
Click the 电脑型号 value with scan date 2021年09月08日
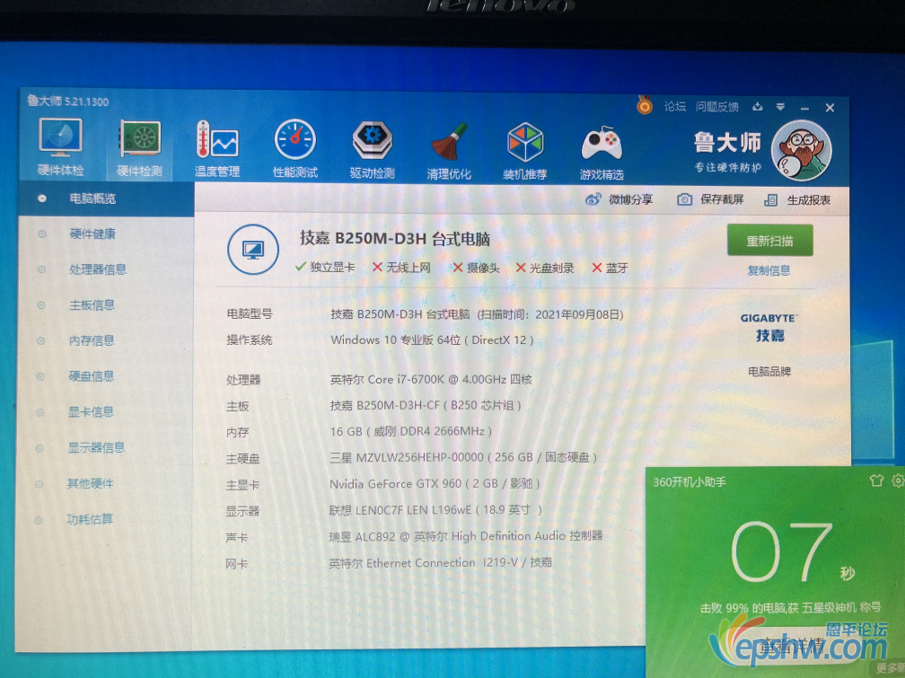(x=477, y=314)
